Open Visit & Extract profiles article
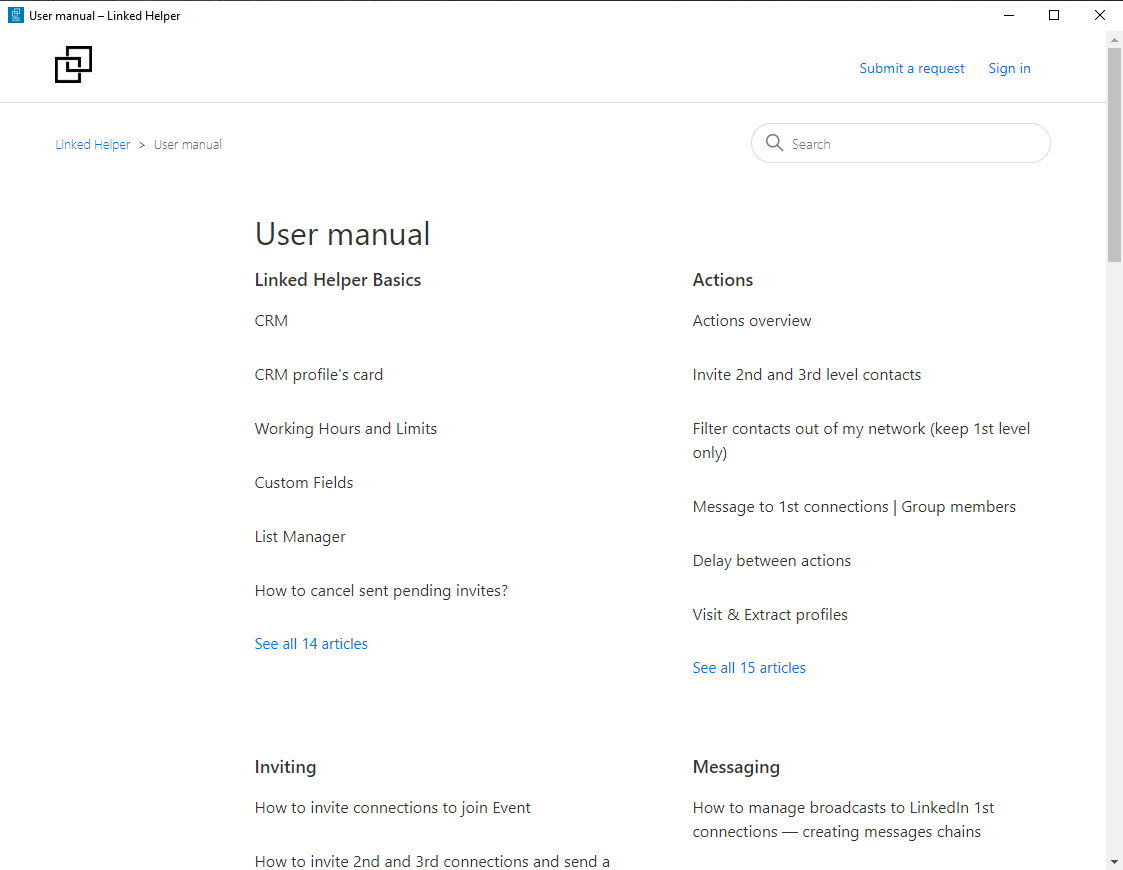This screenshot has width=1123, height=870. point(770,614)
